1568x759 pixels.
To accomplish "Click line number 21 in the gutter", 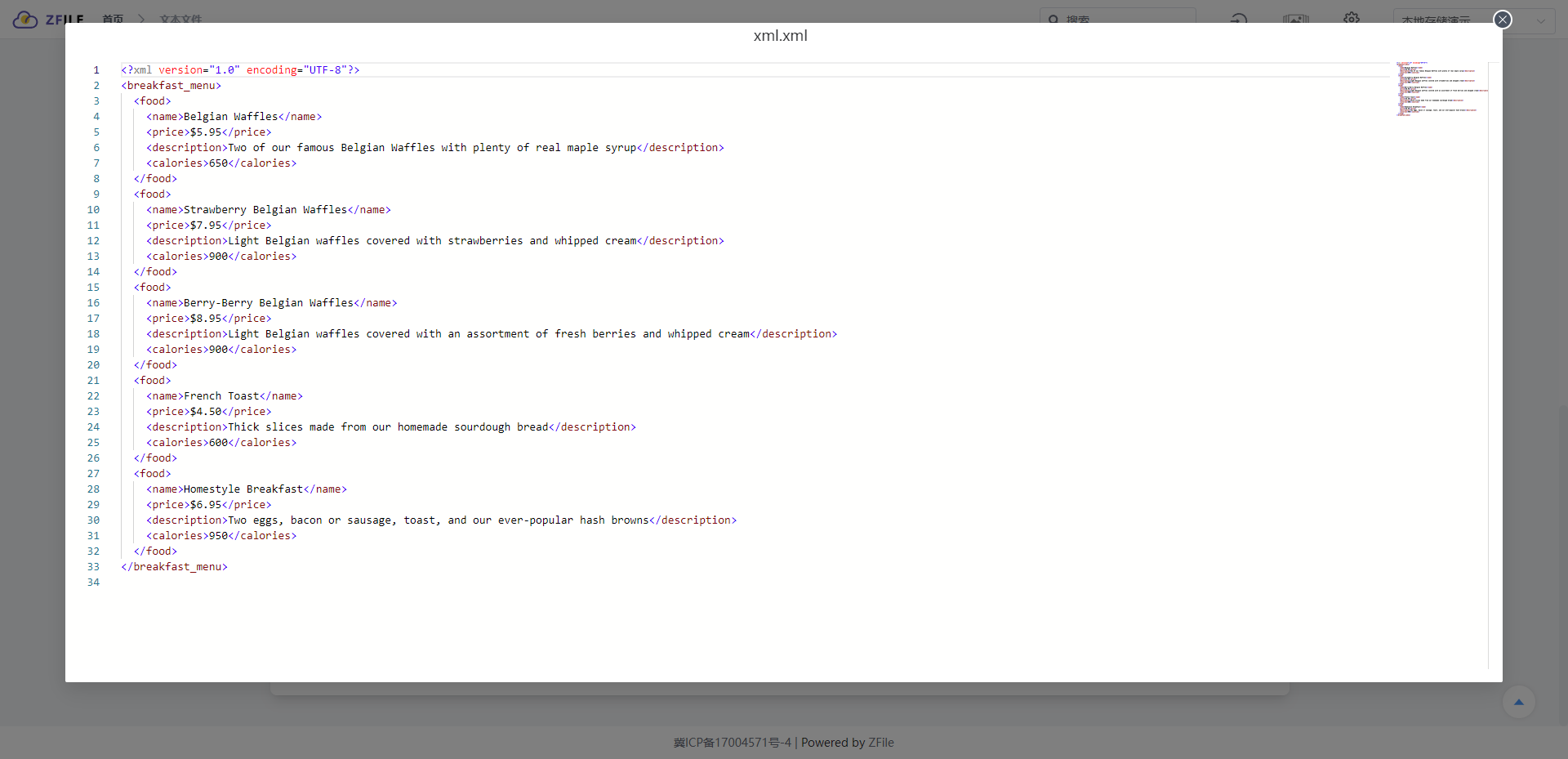I will pyautogui.click(x=94, y=381).
